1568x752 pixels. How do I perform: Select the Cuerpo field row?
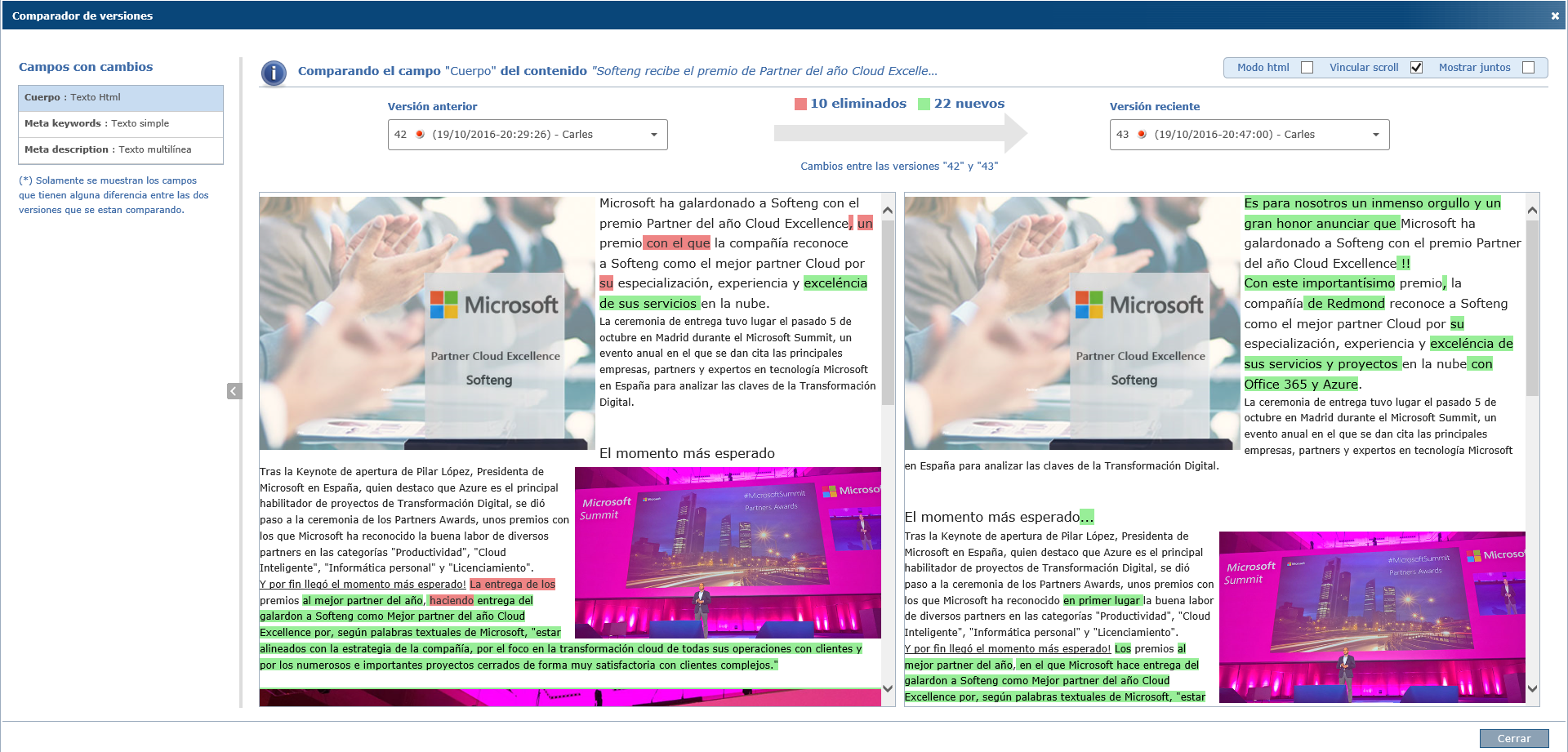(x=121, y=98)
